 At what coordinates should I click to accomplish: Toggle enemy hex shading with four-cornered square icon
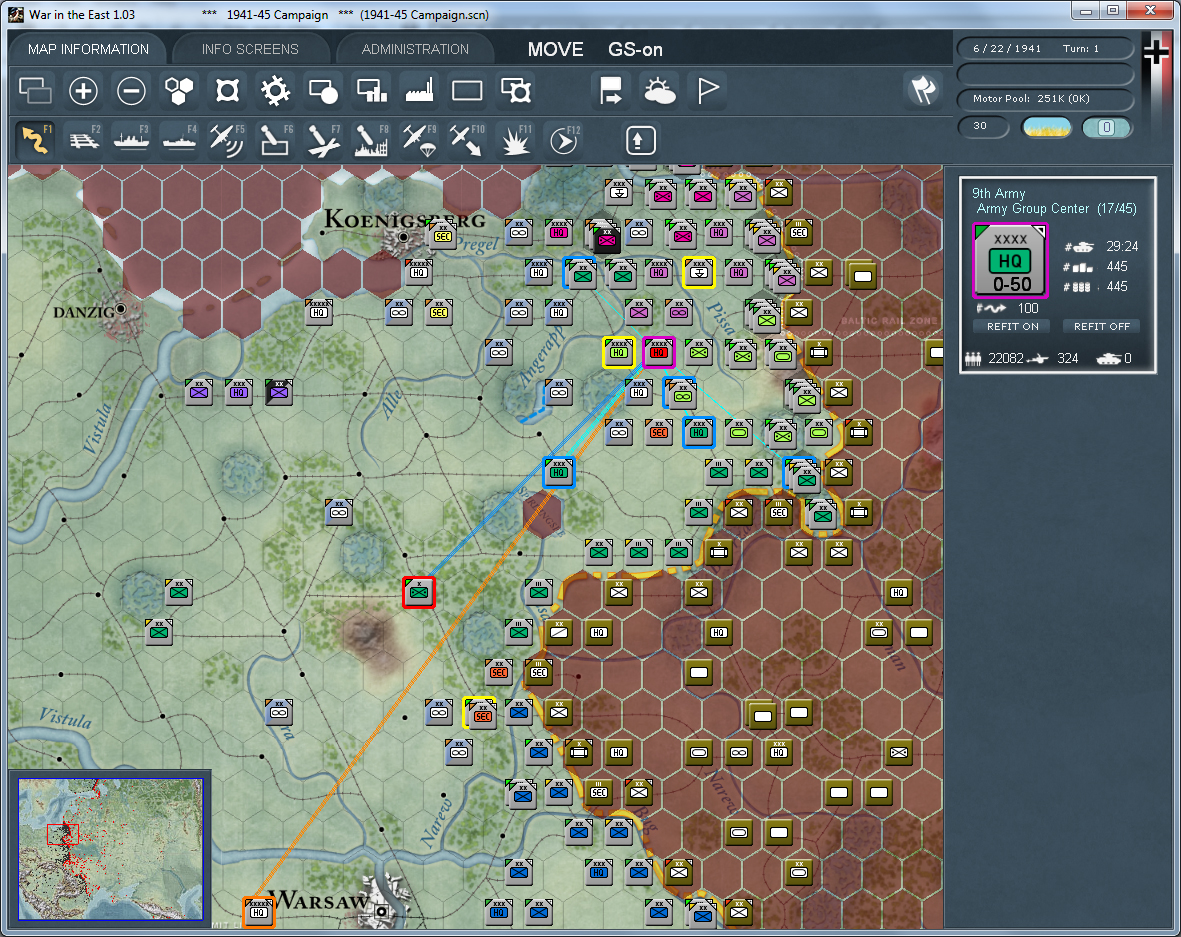tap(227, 91)
